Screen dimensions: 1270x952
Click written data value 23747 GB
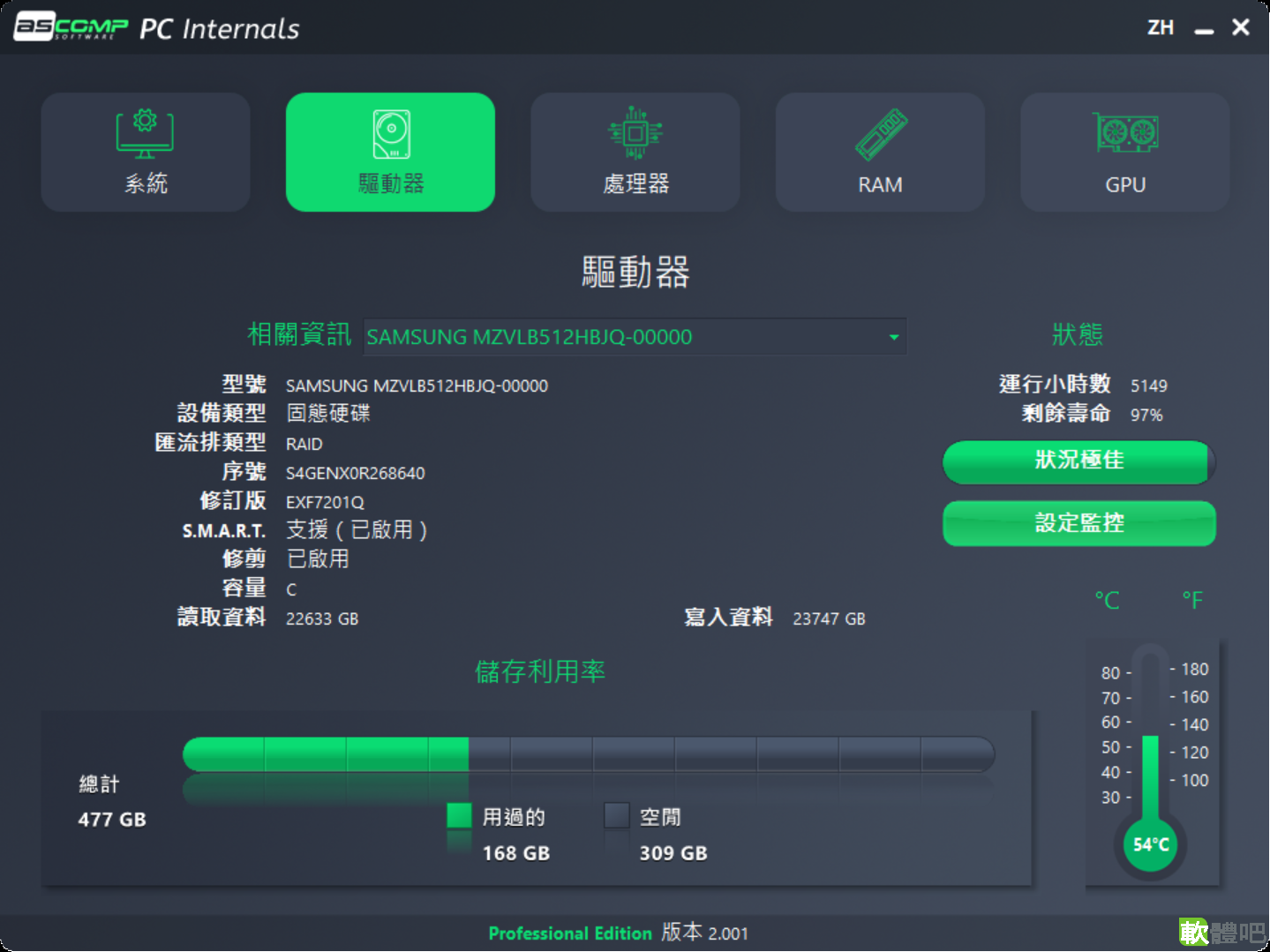point(829,619)
